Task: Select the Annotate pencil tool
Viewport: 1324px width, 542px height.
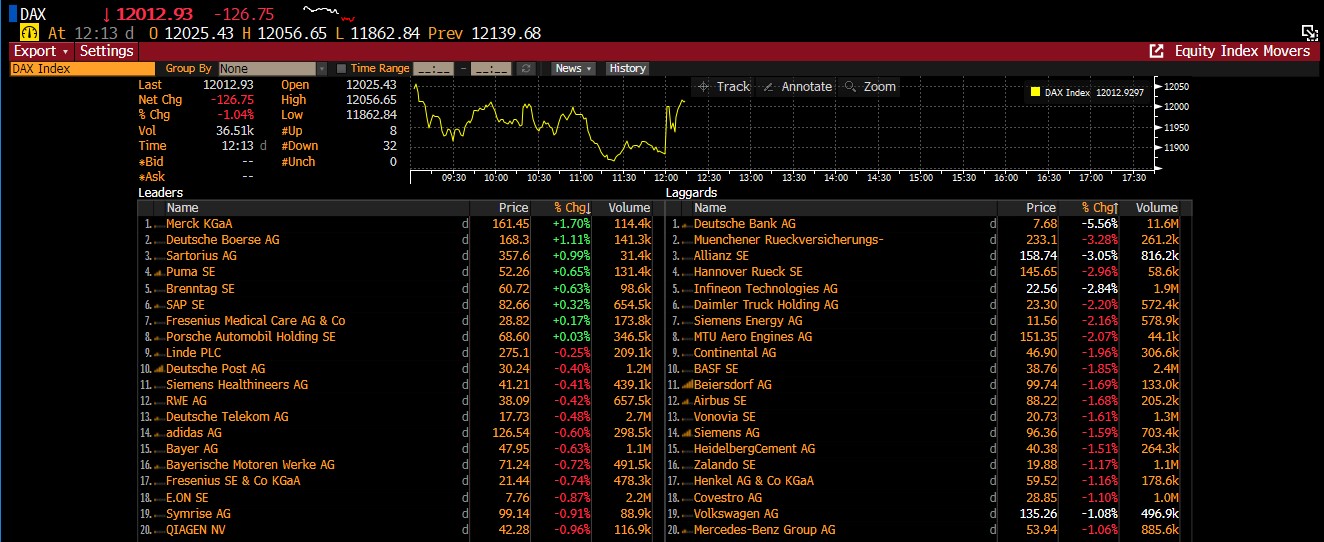Action: [x=796, y=87]
